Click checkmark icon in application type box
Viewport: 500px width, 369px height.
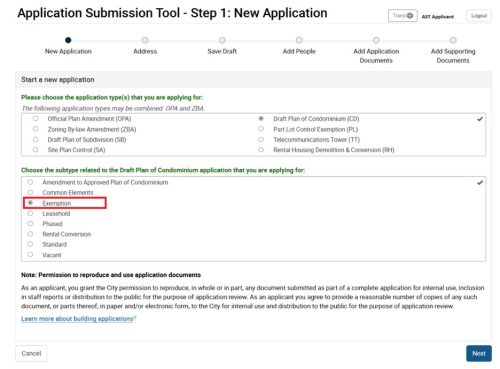(x=480, y=119)
